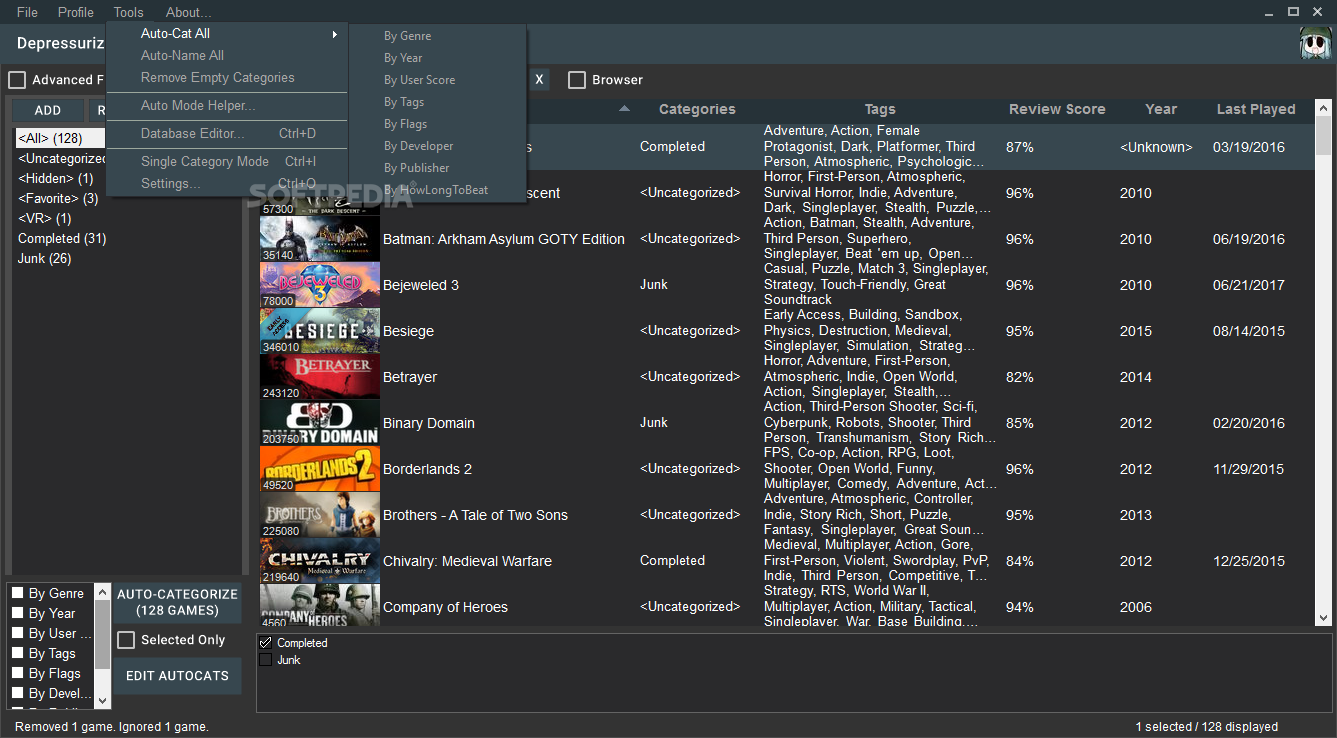Expand the Auto-Cat All submenu arrow
The width and height of the screenshot is (1337, 738).
(335, 34)
